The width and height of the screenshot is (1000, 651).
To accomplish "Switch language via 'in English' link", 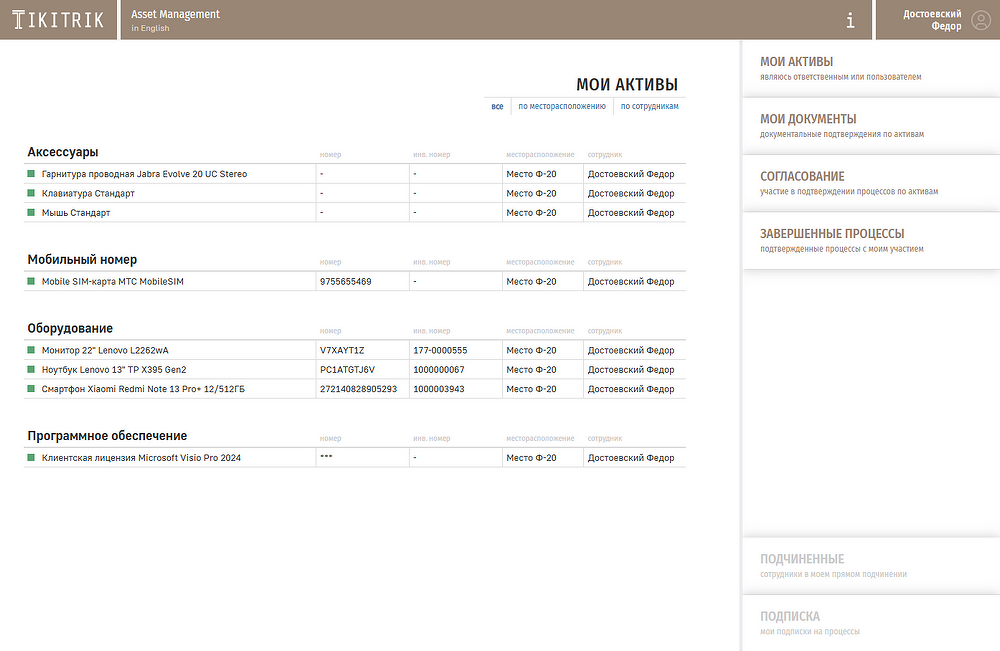I will [x=150, y=29].
